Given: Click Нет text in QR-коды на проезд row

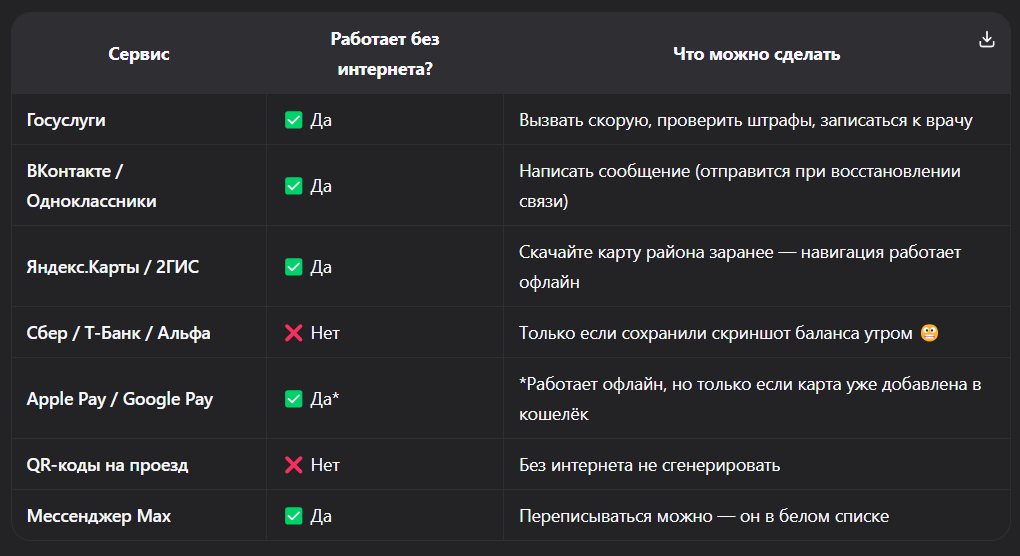Looking at the screenshot, I should pyautogui.click(x=325, y=465).
